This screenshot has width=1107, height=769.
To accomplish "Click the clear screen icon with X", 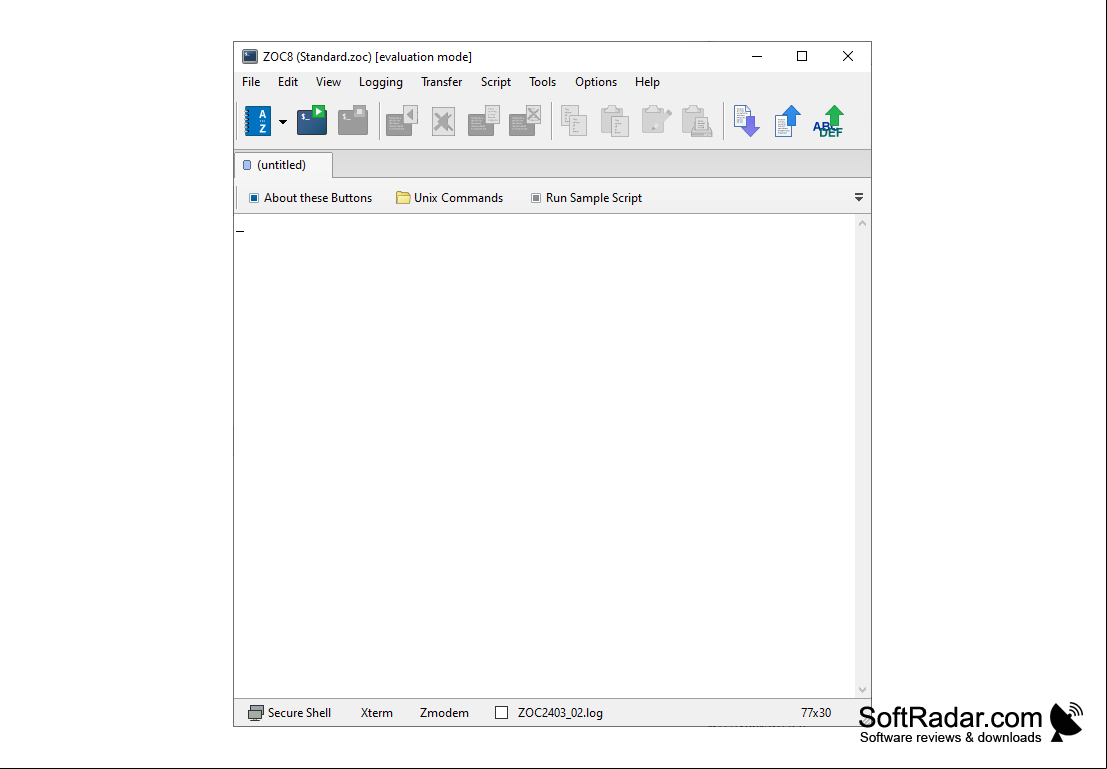I will [x=443, y=121].
